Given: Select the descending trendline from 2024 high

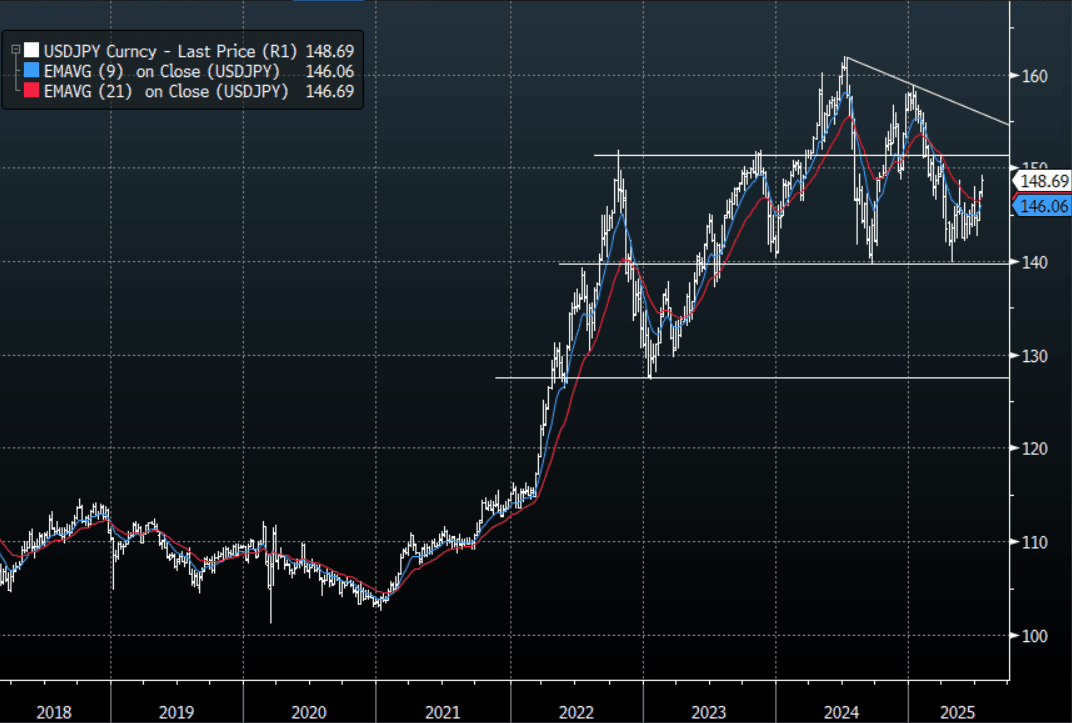Looking at the screenshot, I should coord(930,92).
